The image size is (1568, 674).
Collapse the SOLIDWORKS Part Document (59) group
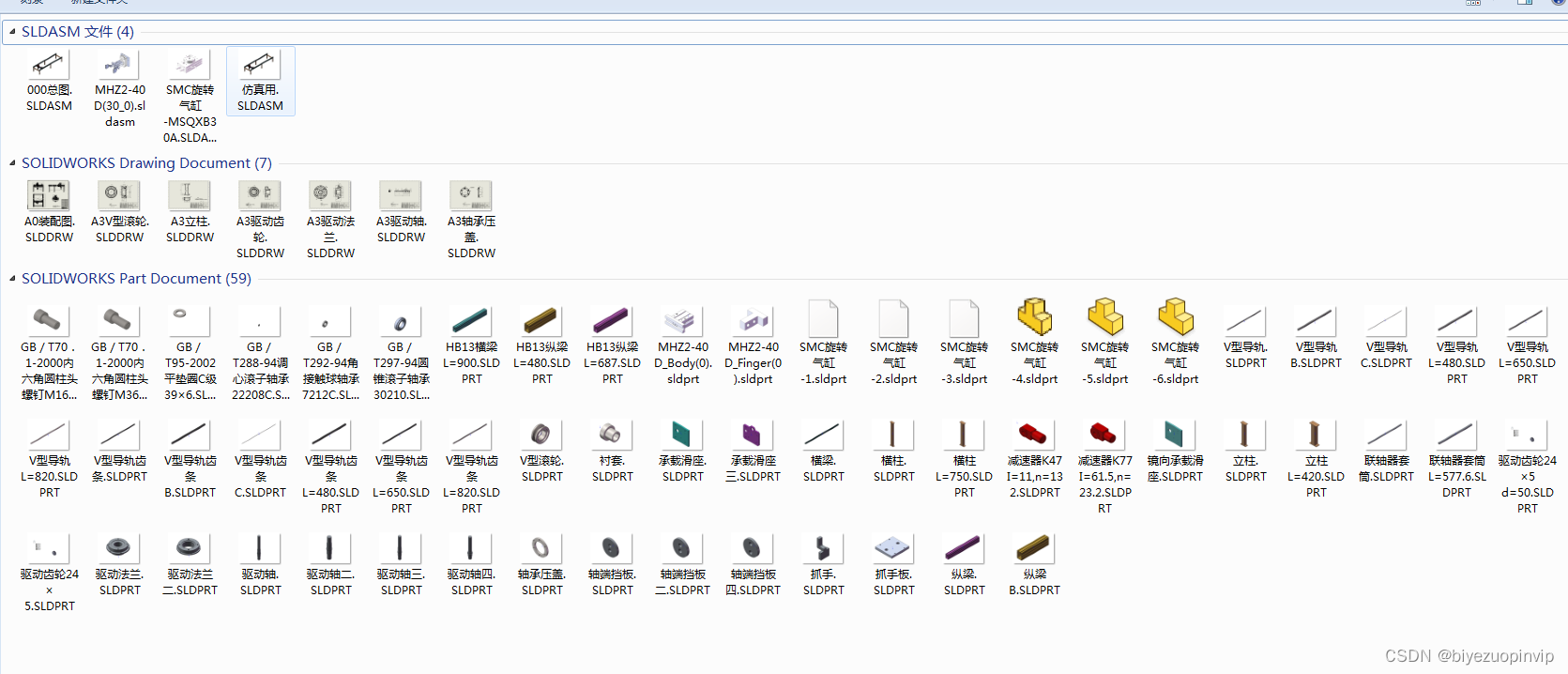pyautogui.click(x=12, y=278)
